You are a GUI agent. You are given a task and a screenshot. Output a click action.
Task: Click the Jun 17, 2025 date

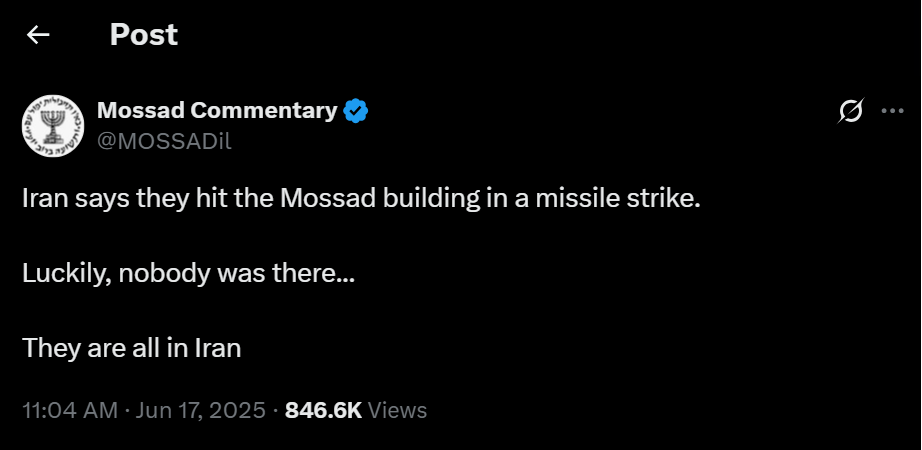coord(201,410)
